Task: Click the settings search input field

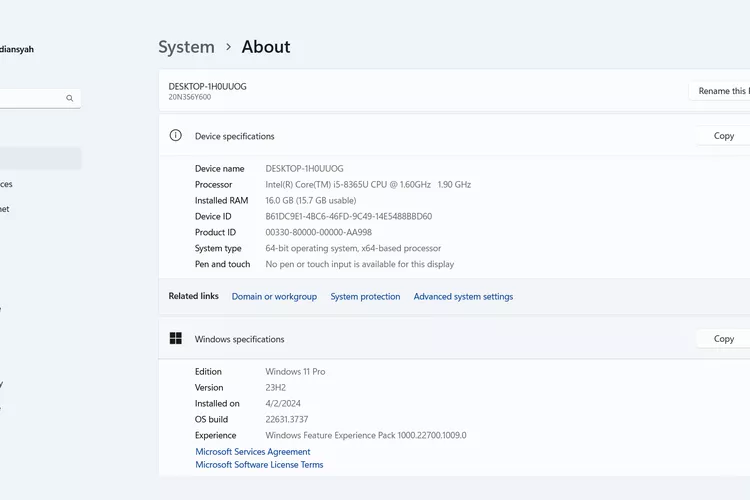Action: tap(38, 99)
